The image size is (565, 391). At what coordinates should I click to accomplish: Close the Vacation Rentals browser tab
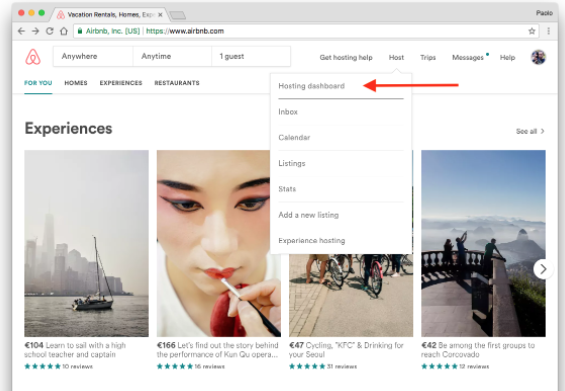[160, 15]
